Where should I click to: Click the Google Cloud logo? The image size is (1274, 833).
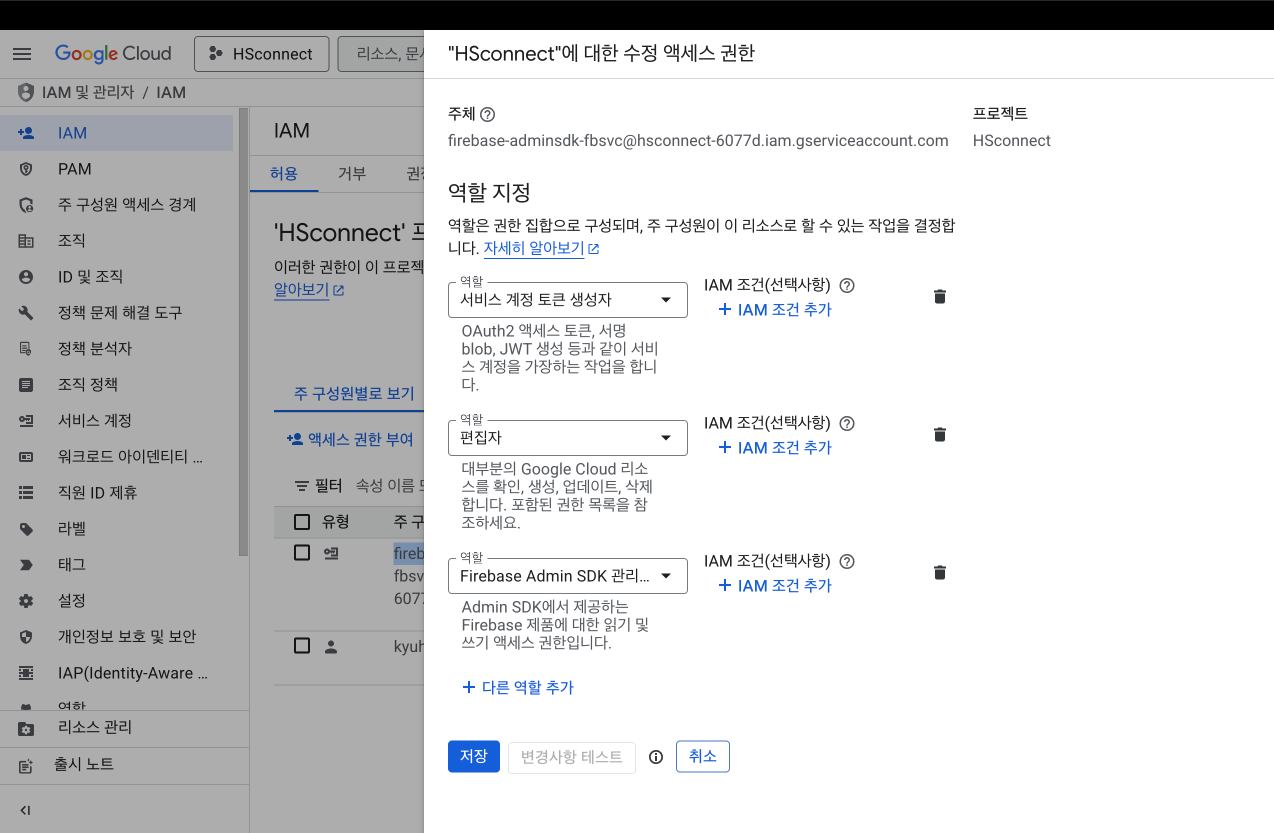click(113, 54)
